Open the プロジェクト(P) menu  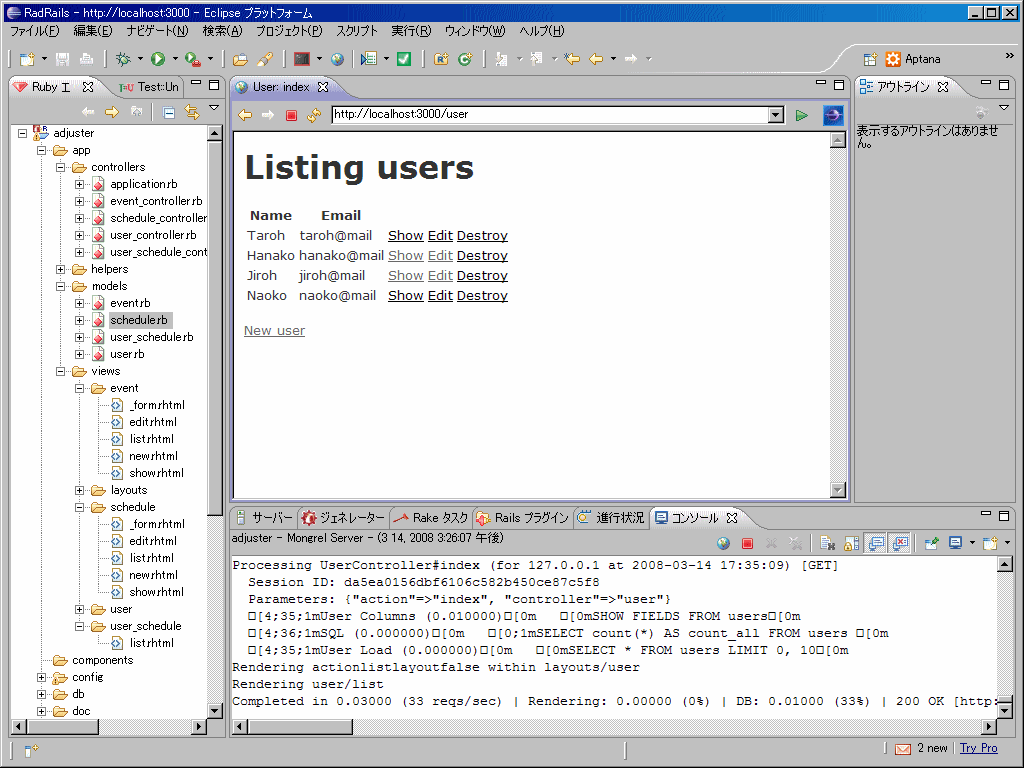(289, 31)
